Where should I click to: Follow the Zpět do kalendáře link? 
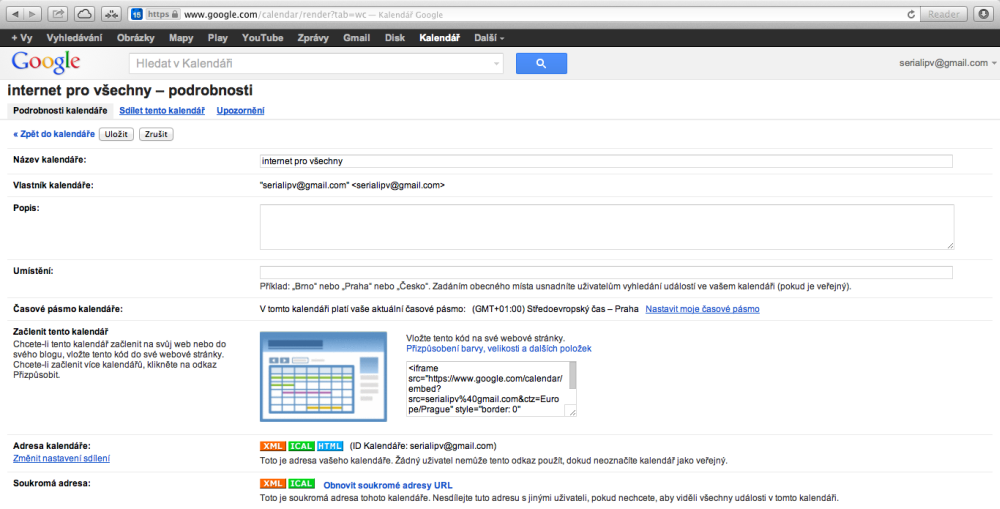coord(54,134)
